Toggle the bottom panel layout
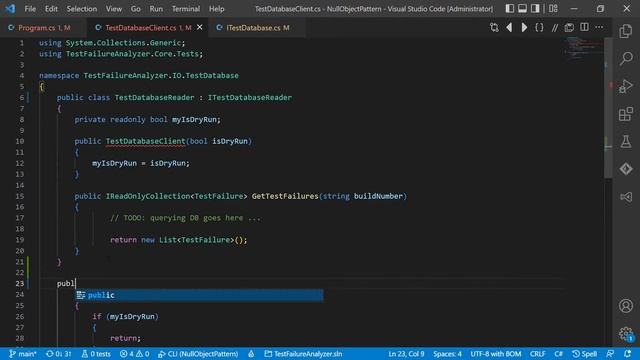Image resolution: width=640 pixels, height=360 pixels. [x=522, y=8]
